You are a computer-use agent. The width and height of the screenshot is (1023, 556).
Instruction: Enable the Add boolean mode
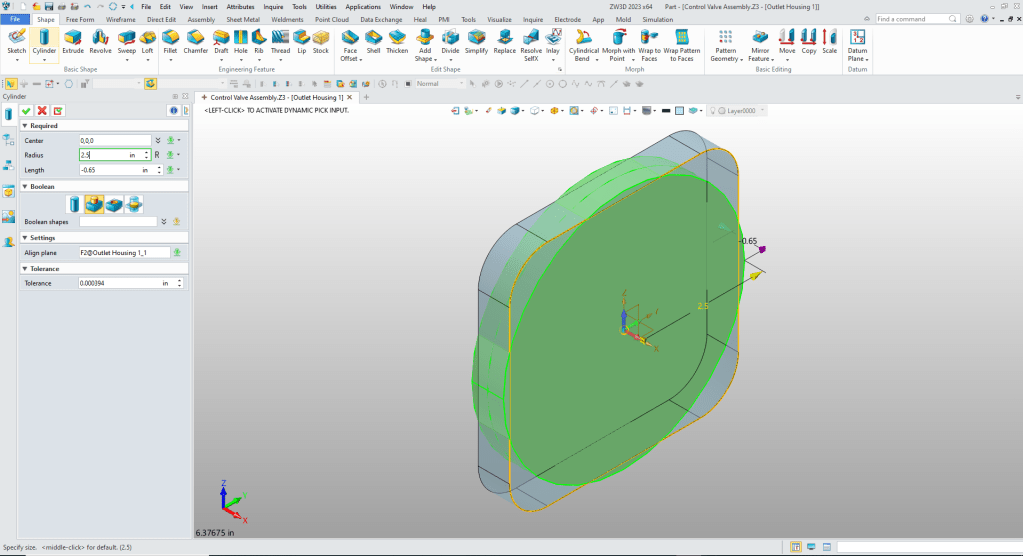[x=95, y=204]
